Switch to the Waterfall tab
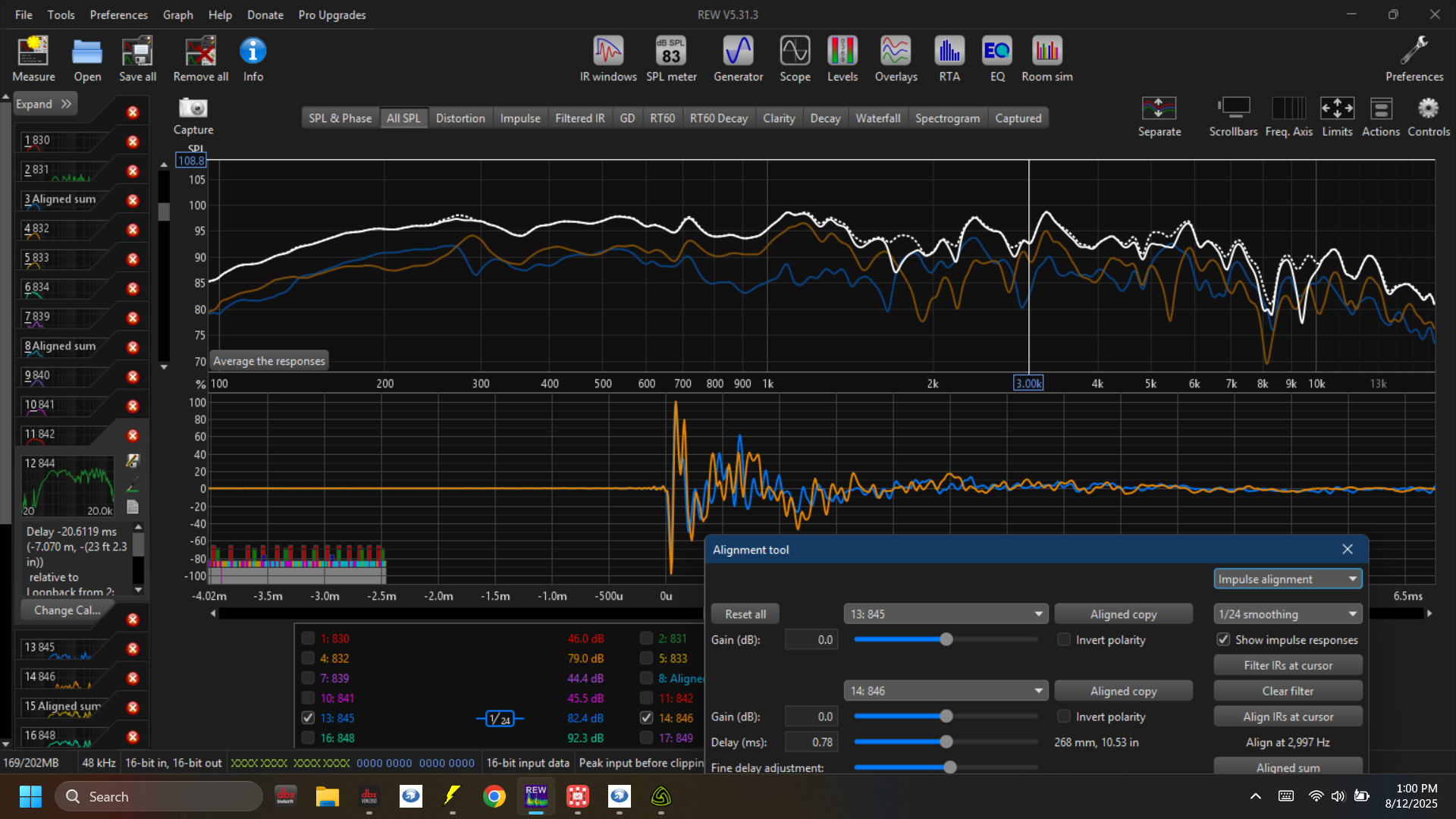 pos(877,118)
